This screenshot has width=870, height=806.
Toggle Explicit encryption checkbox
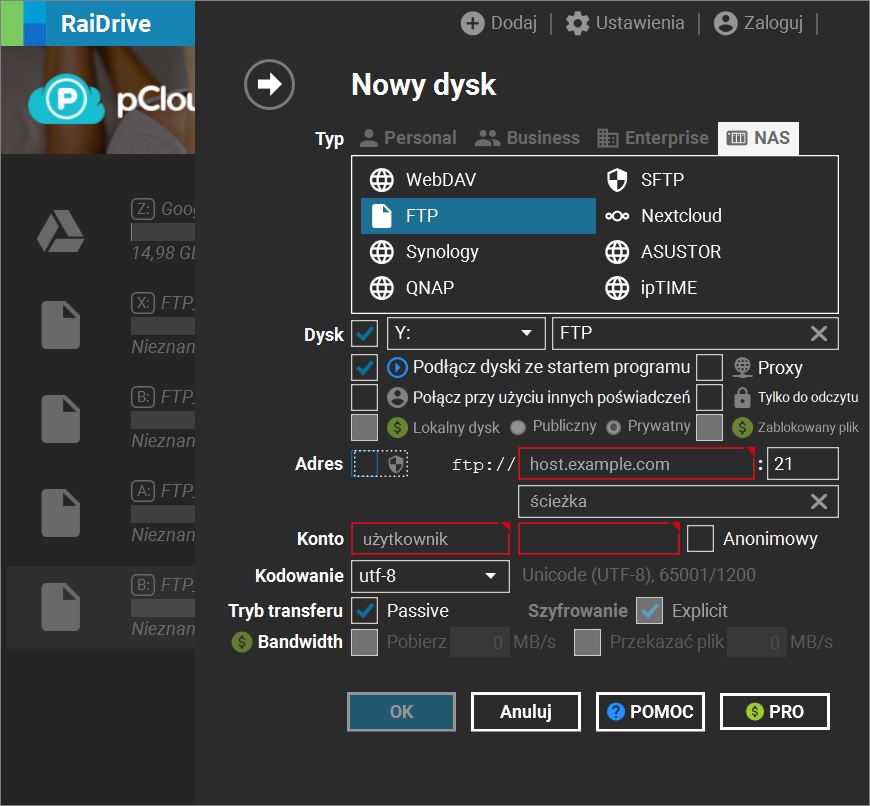coord(649,611)
